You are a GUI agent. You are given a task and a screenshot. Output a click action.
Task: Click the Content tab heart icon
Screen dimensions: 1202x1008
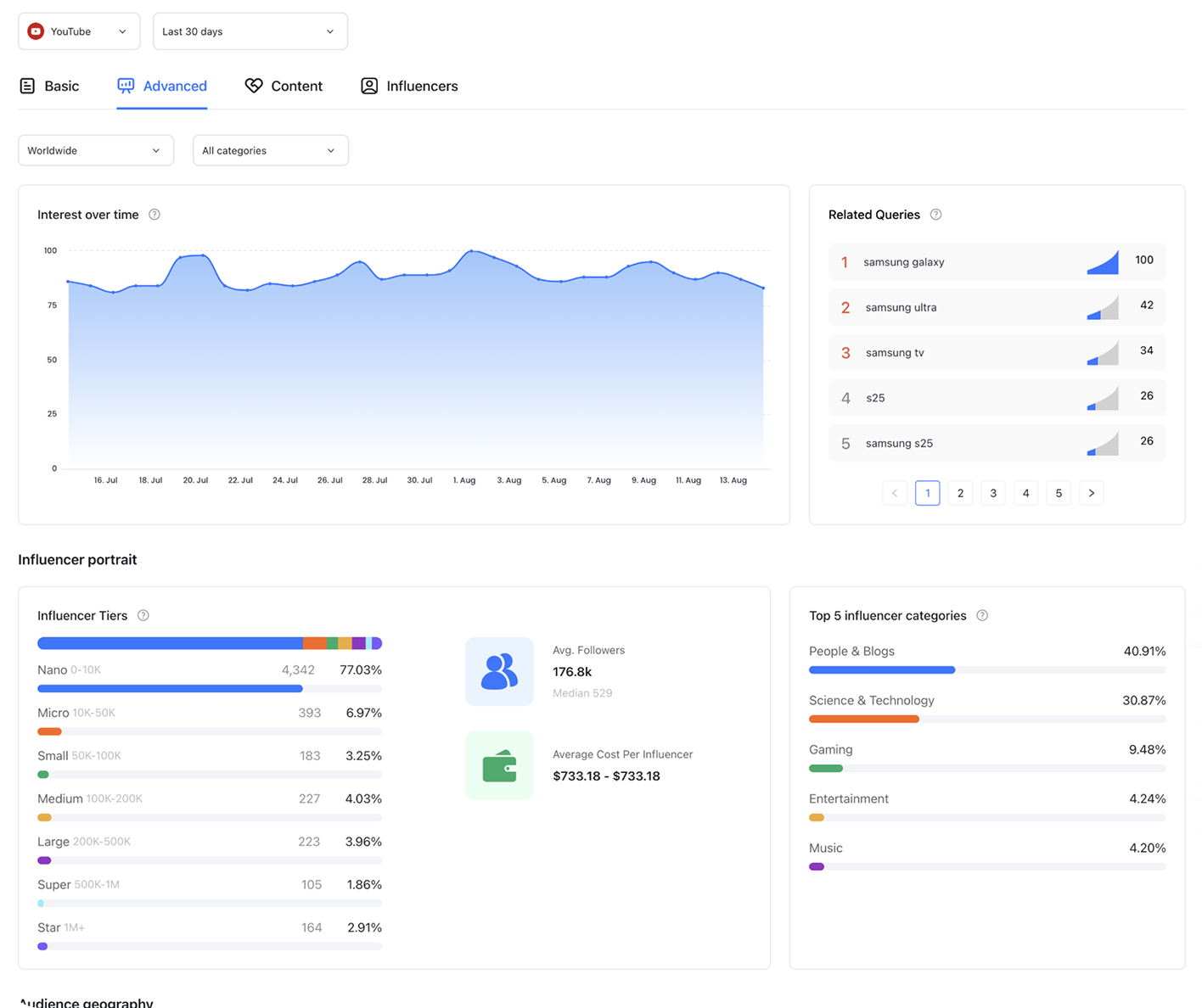coord(254,86)
